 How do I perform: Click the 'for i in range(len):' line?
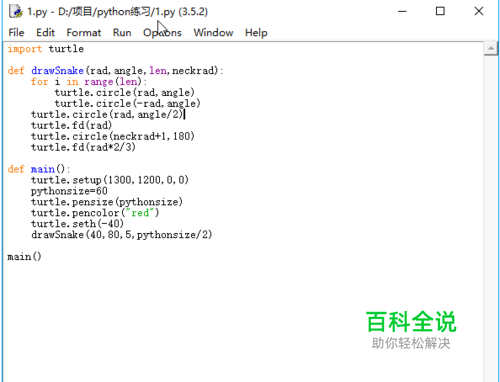tap(89, 82)
